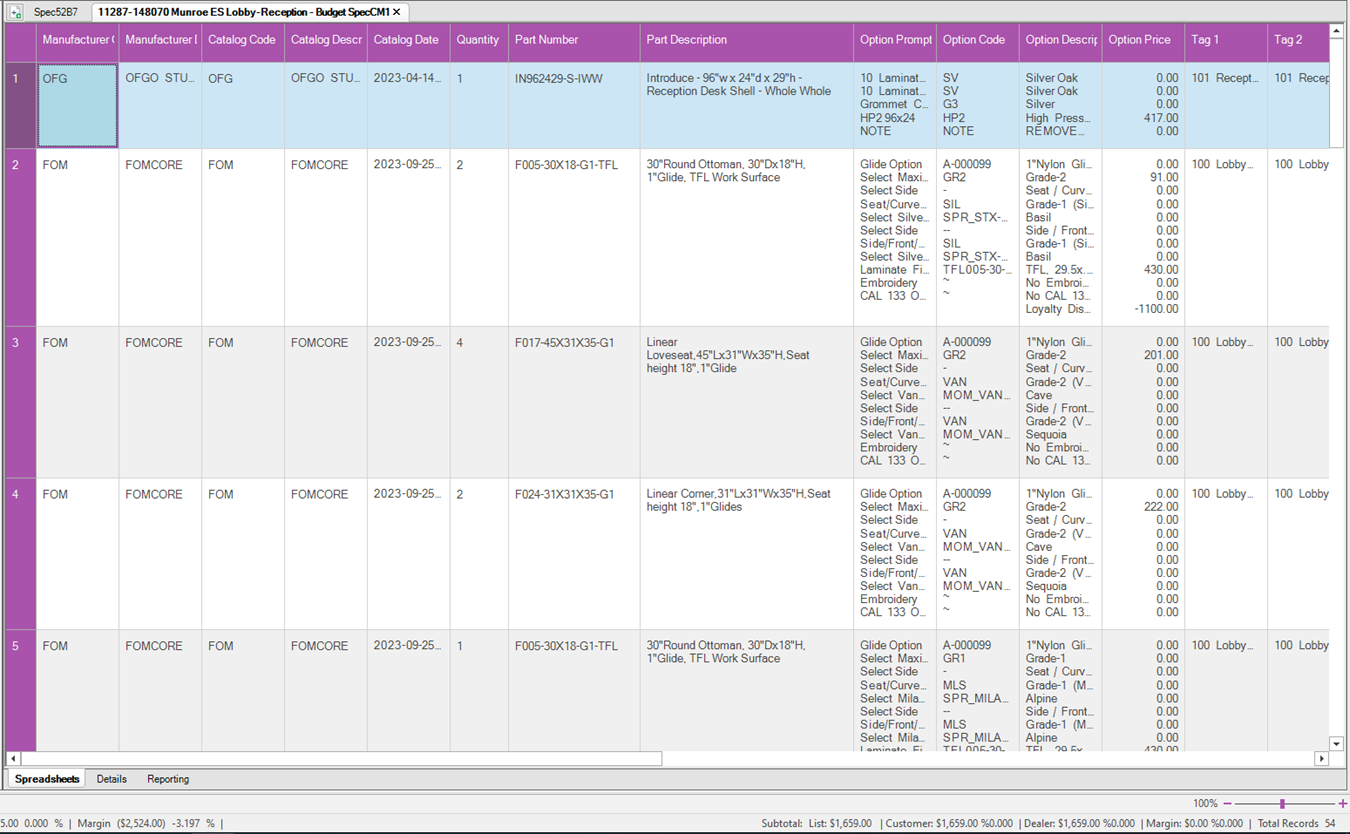This screenshot has width=1350, height=834.
Task: Click the vertical scrollbar down arrow
Action: (x=1336, y=744)
